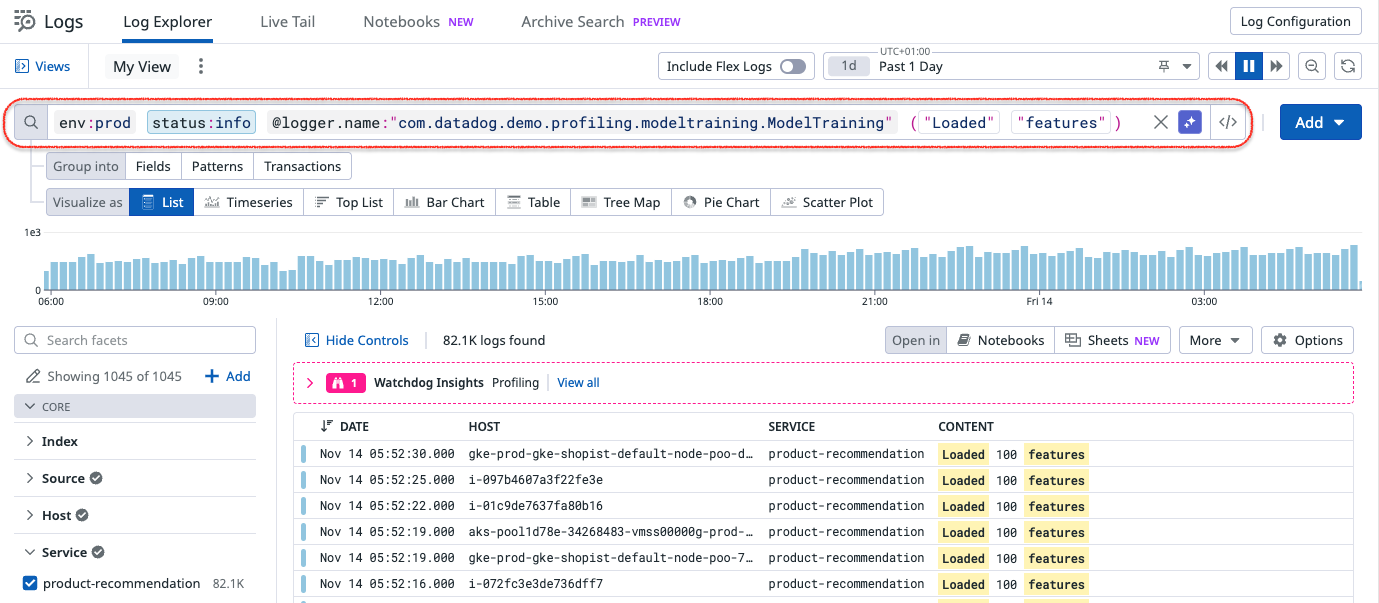The width and height of the screenshot is (1379, 603).
Task: Click the Log Configuration button
Action: [x=1295, y=21]
